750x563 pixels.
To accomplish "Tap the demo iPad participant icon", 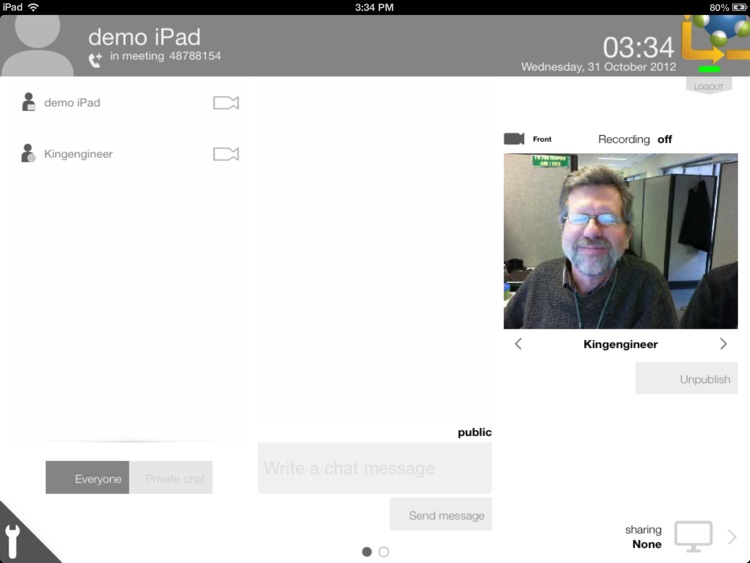I will tap(29, 102).
